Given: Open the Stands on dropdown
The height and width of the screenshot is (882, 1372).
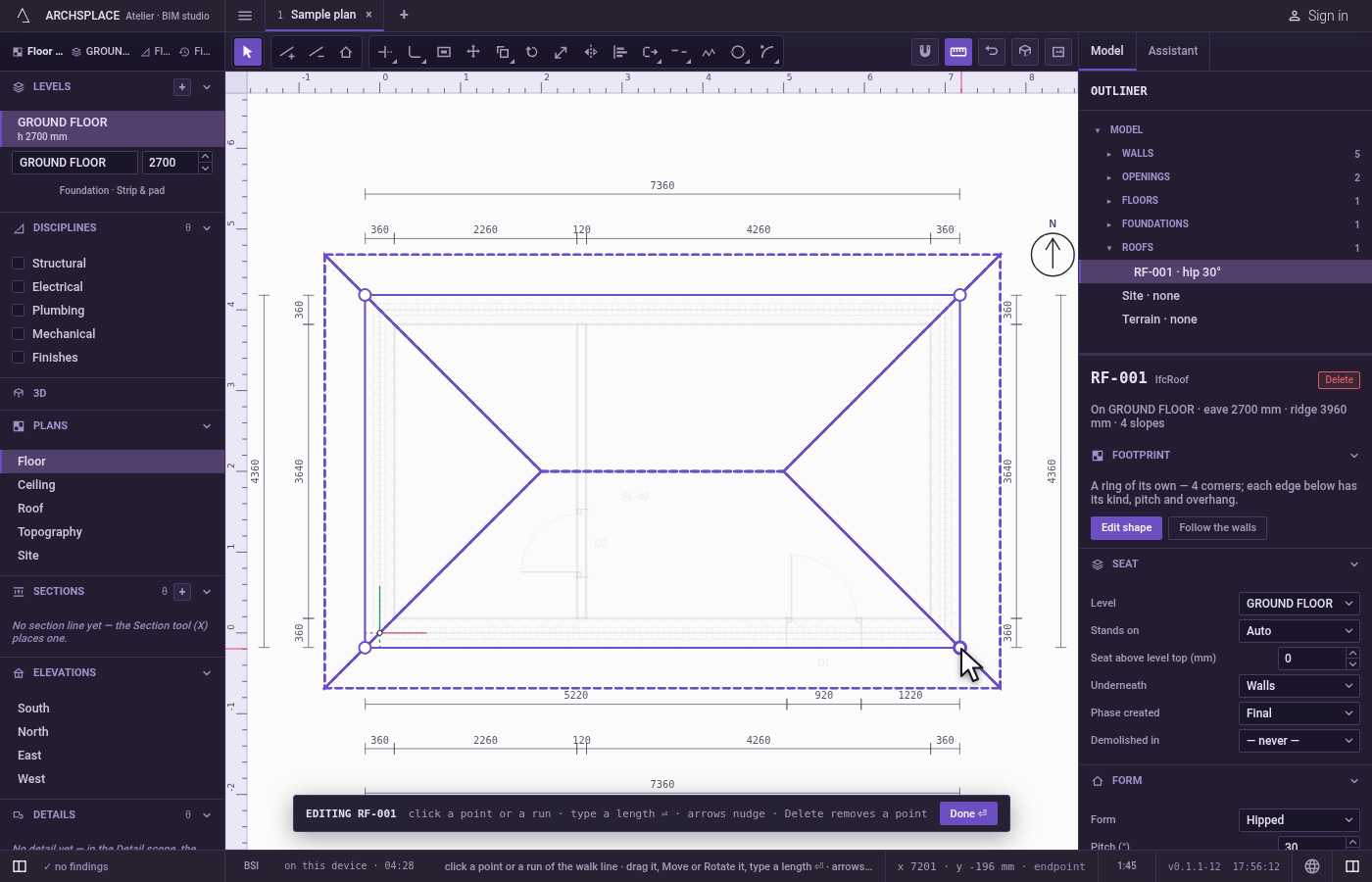Looking at the screenshot, I should click(1299, 631).
